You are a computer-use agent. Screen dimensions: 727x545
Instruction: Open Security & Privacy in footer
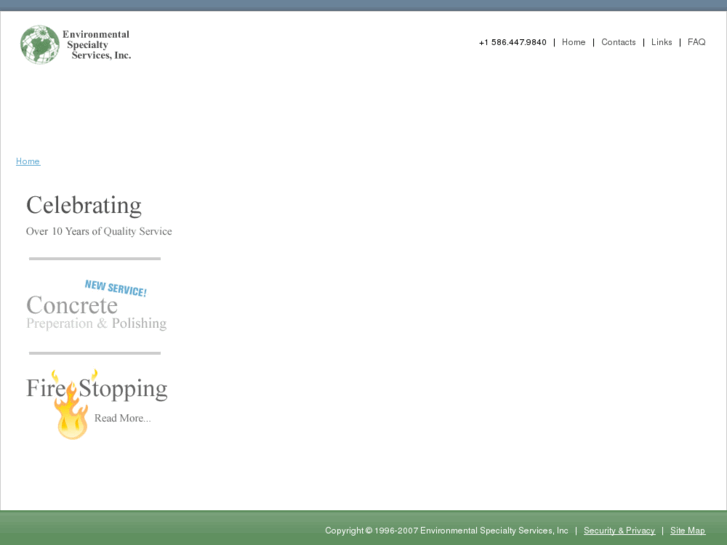(619, 531)
